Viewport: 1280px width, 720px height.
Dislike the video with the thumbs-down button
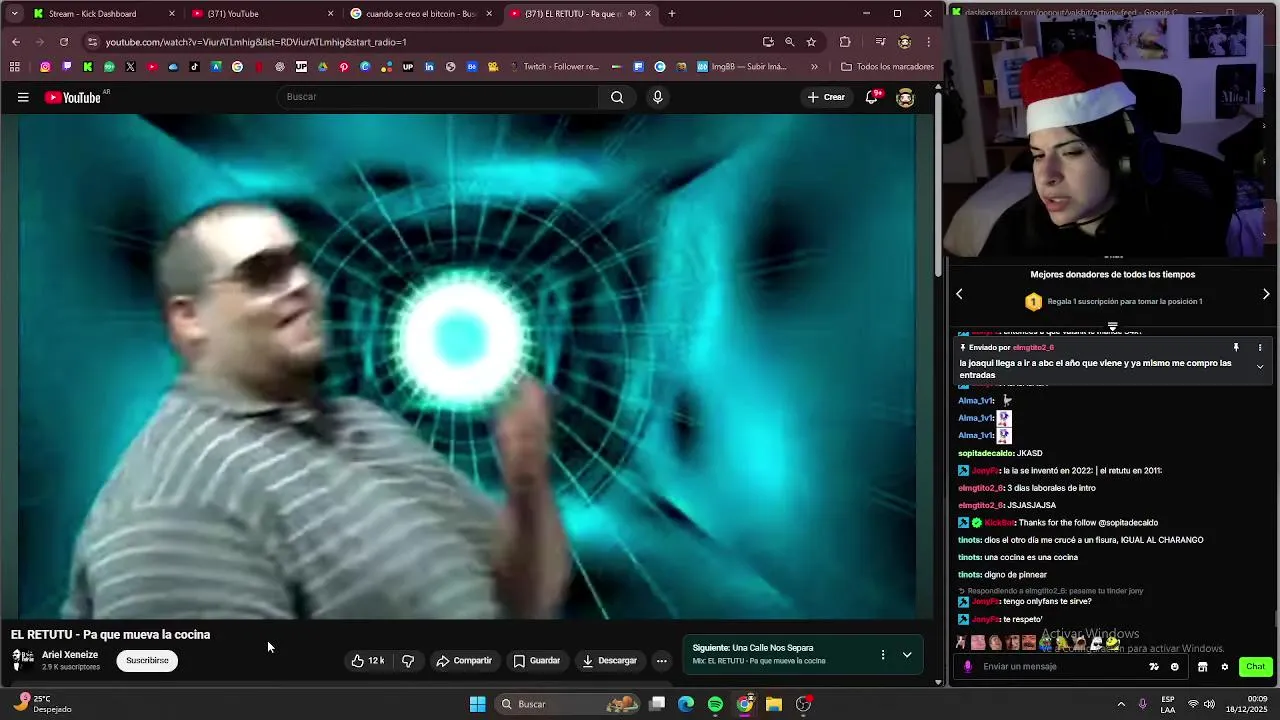408,660
